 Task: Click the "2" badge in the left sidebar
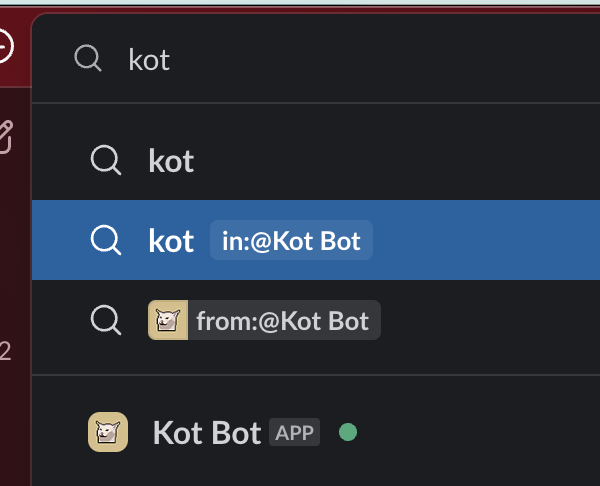[5, 350]
